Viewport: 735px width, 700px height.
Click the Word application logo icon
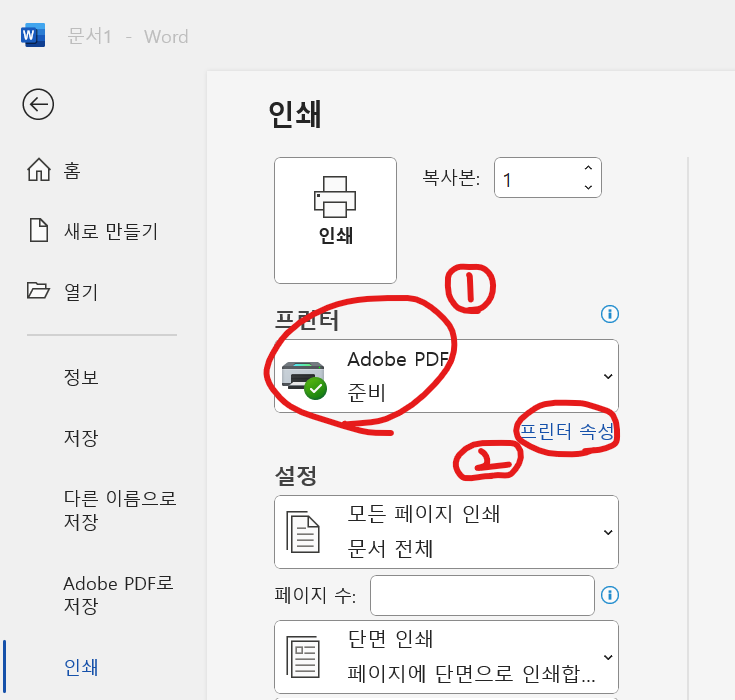tap(33, 35)
